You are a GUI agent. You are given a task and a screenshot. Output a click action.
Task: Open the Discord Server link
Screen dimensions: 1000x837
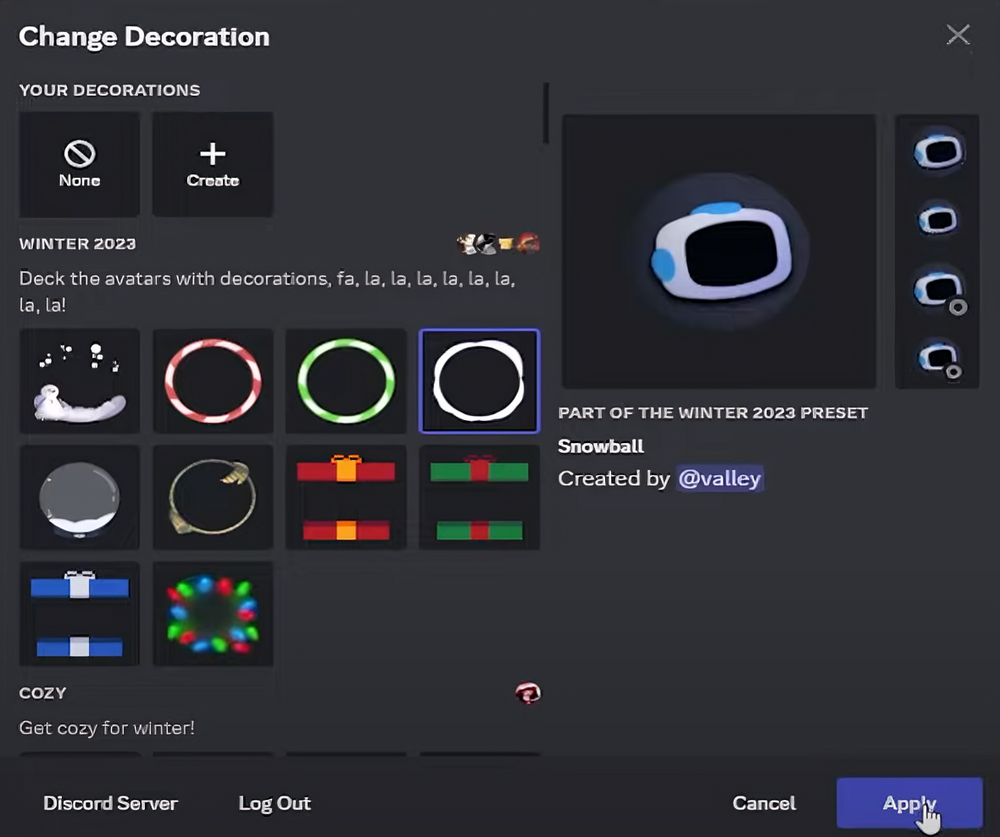coord(110,803)
